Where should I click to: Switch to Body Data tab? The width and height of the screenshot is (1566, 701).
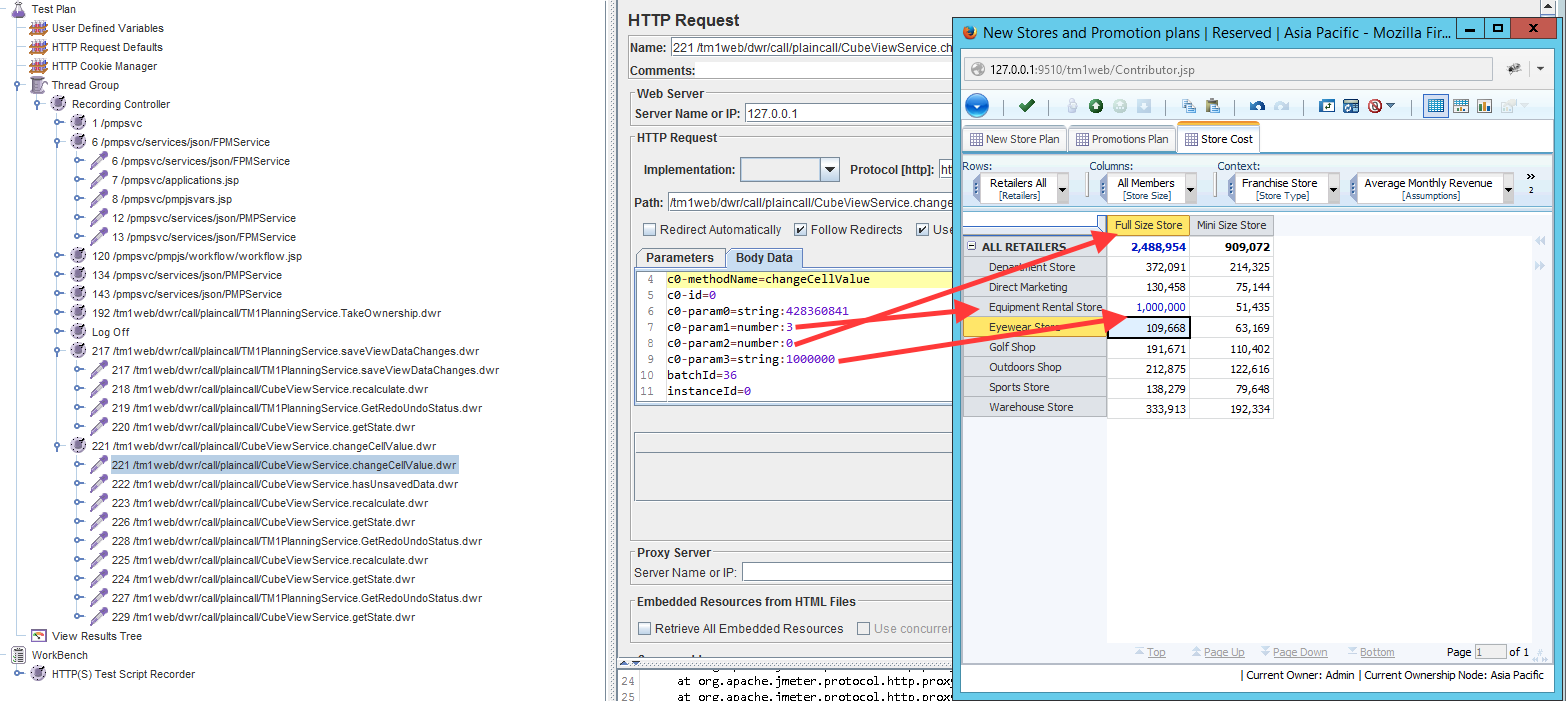764,258
